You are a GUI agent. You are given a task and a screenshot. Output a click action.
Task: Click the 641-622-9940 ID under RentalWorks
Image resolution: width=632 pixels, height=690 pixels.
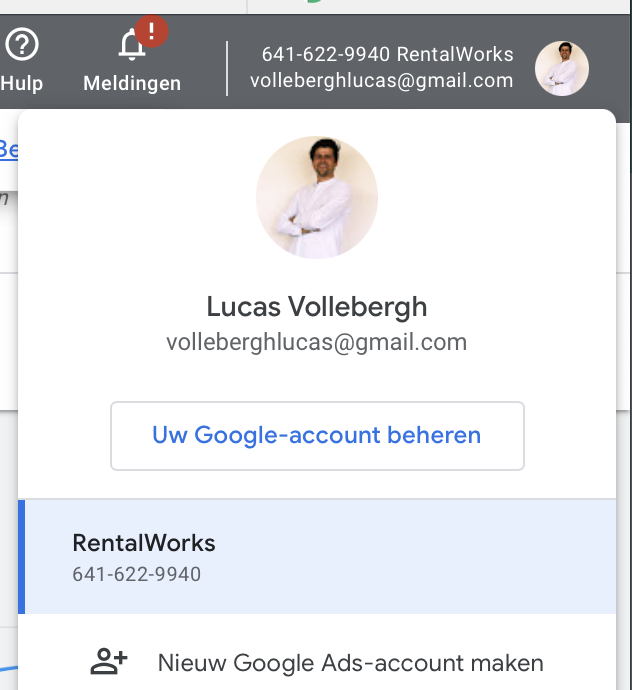136,574
